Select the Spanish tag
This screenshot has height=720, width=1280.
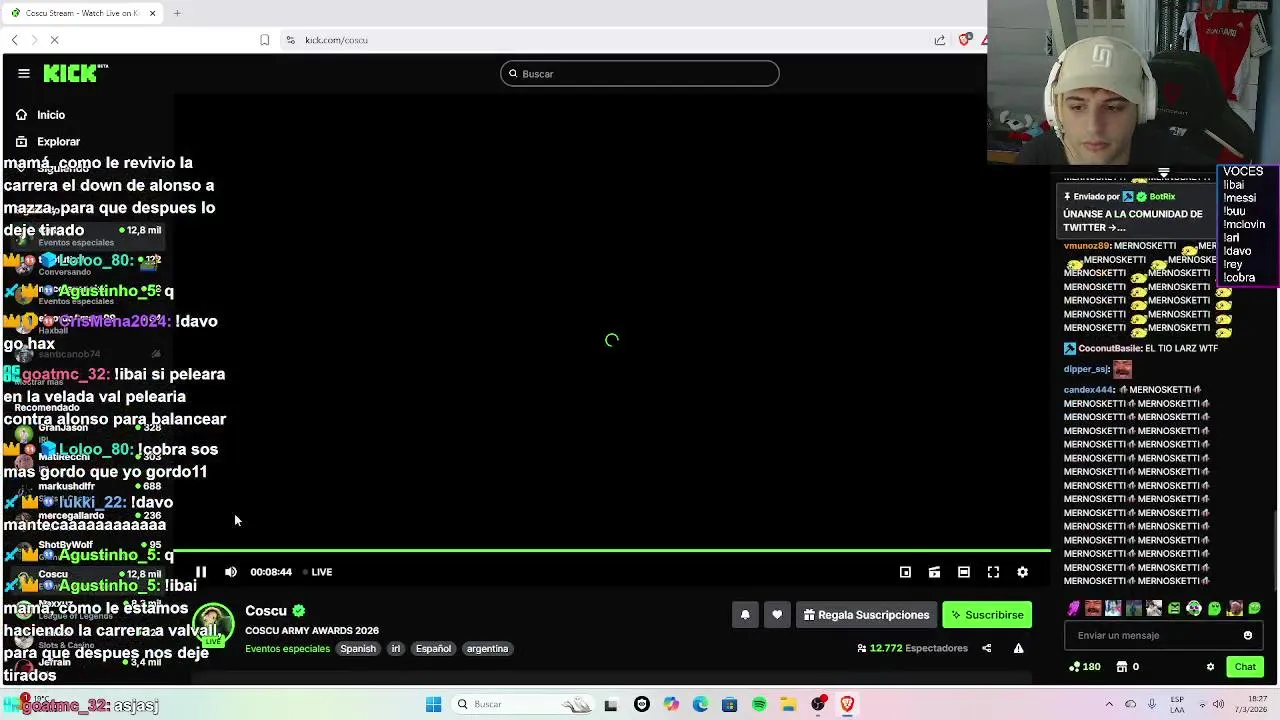tap(358, 649)
